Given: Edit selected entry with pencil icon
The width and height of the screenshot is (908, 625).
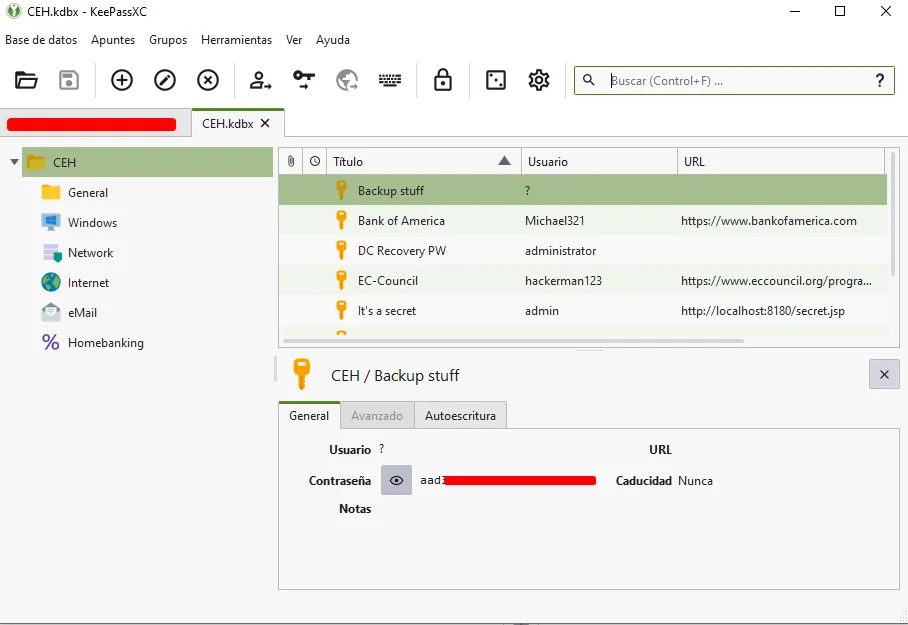Looking at the screenshot, I should pyautogui.click(x=164, y=80).
